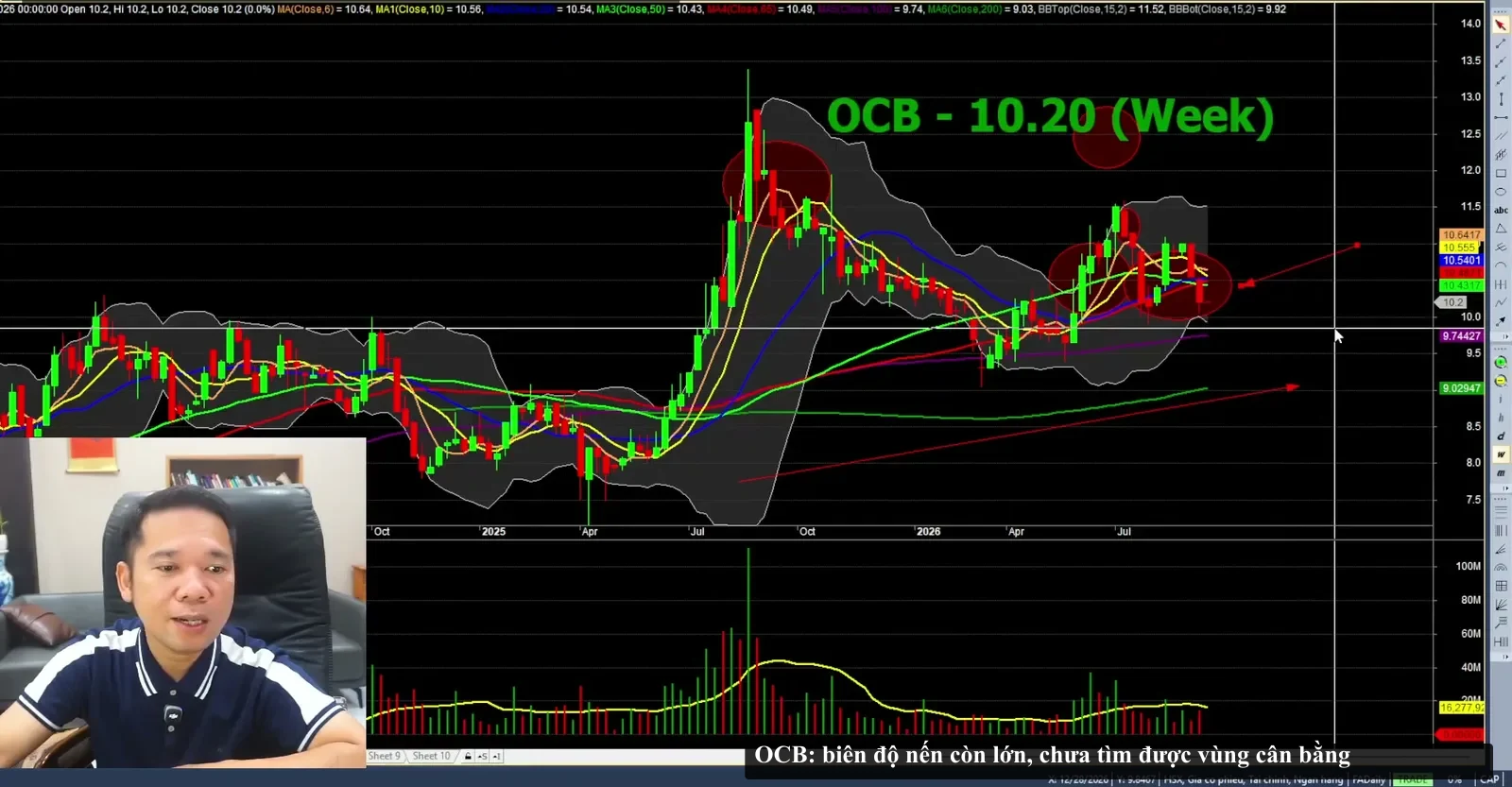Select the triangle drawing tool
1512x787 pixels.
pyautogui.click(x=1501, y=230)
